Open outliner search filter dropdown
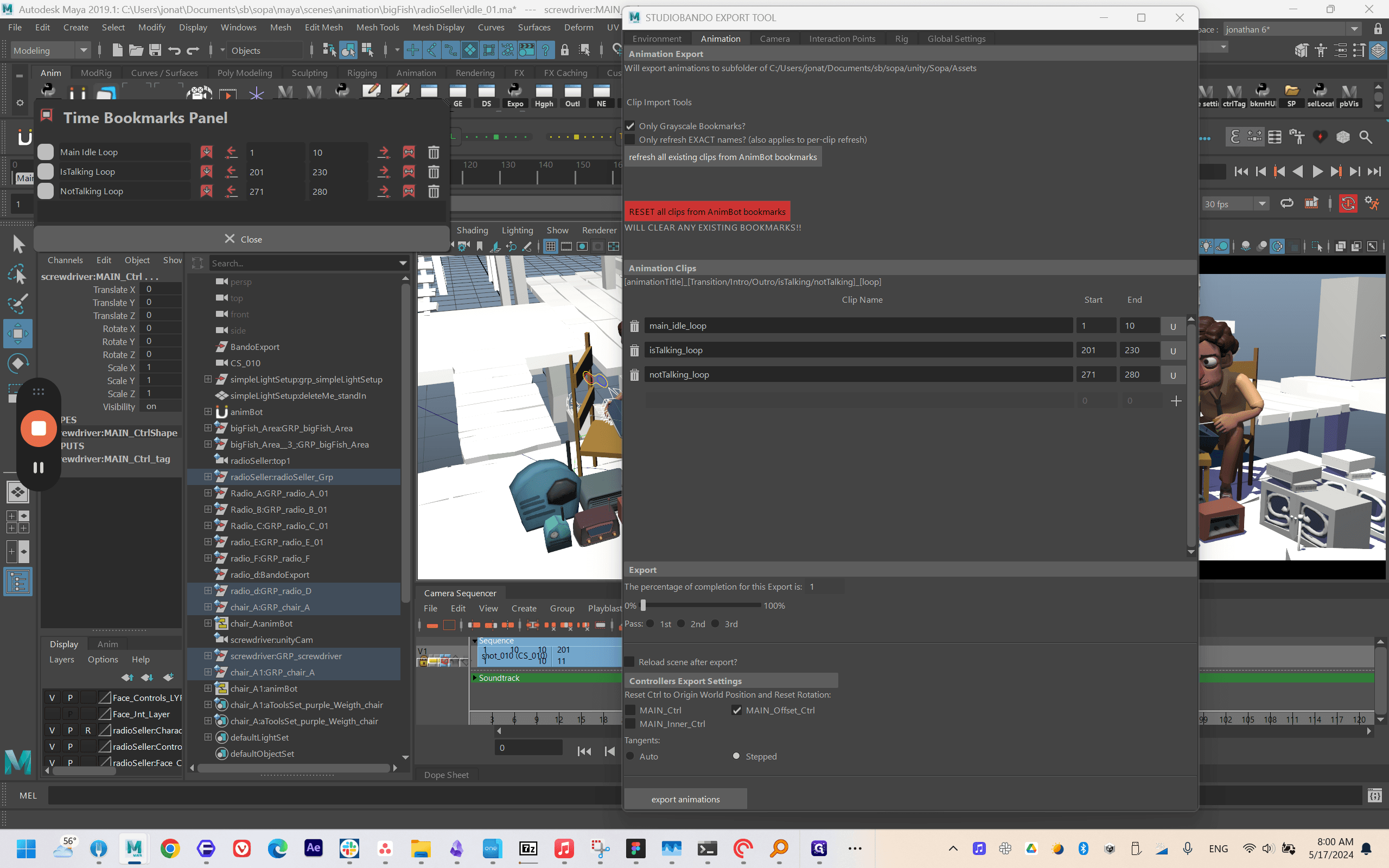1389x868 pixels. coord(403,264)
